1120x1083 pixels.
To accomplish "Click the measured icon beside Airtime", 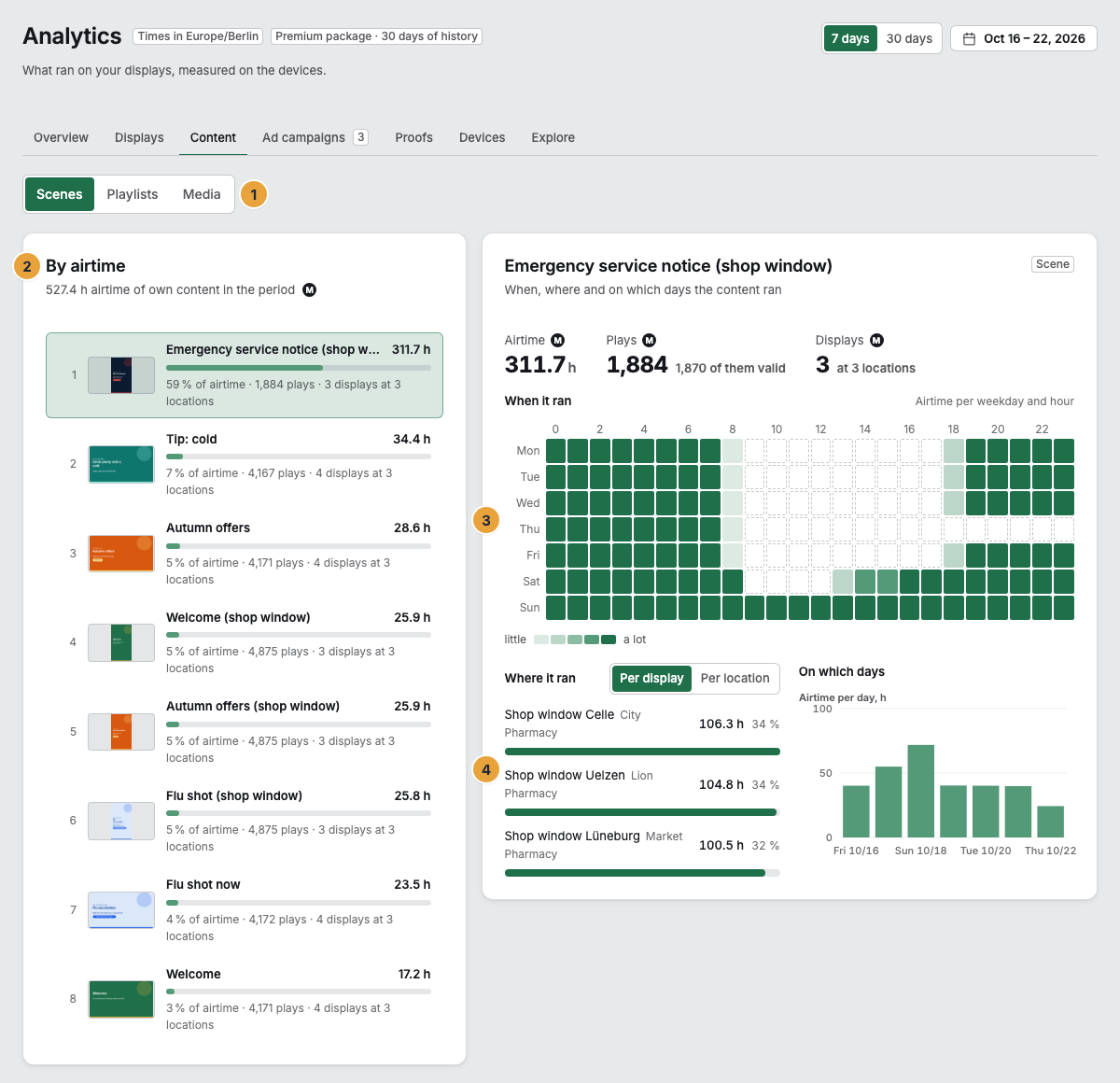I will click(558, 341).
